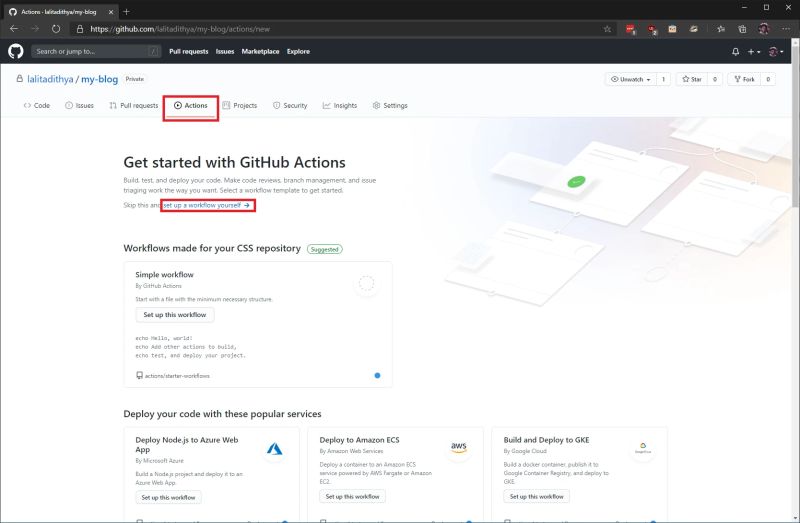Image resolution: width=800 pixels, height=523 pixels.
Task: Click Deploy to Amazon ECS title
Action: pyautogui.click(x=359, y=440)
